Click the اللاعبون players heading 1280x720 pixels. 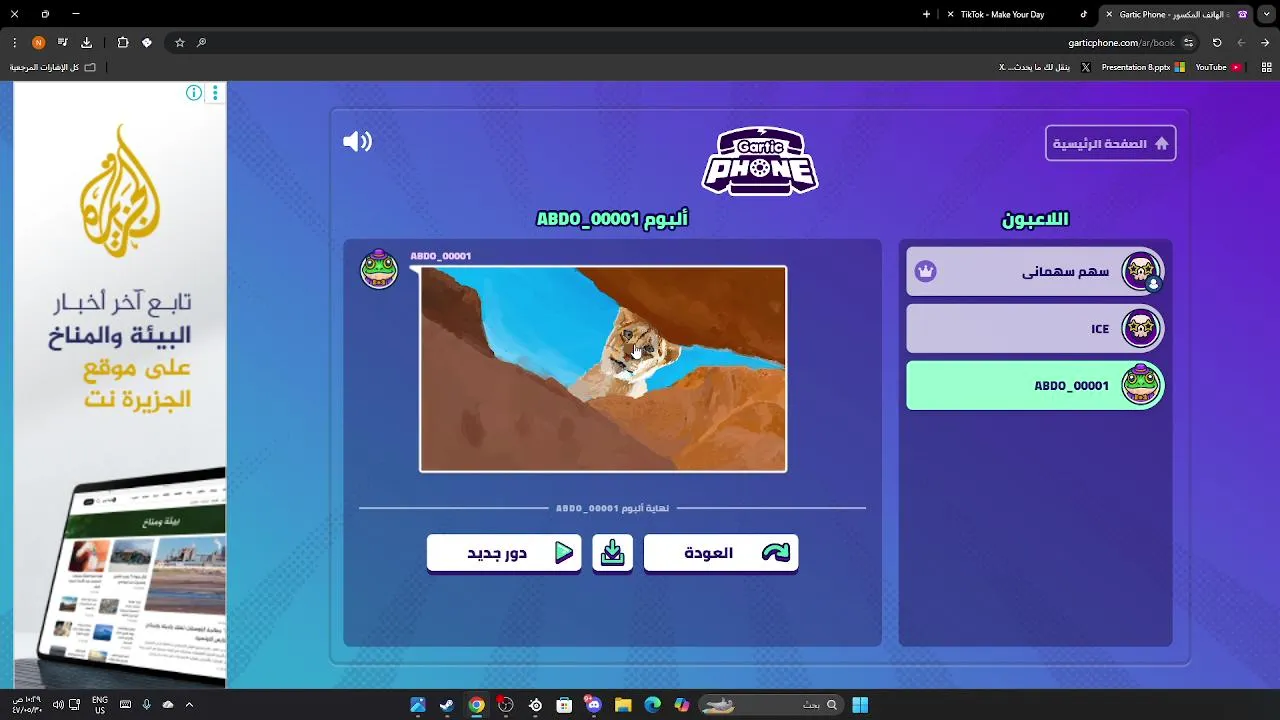tap(1035, 219)
